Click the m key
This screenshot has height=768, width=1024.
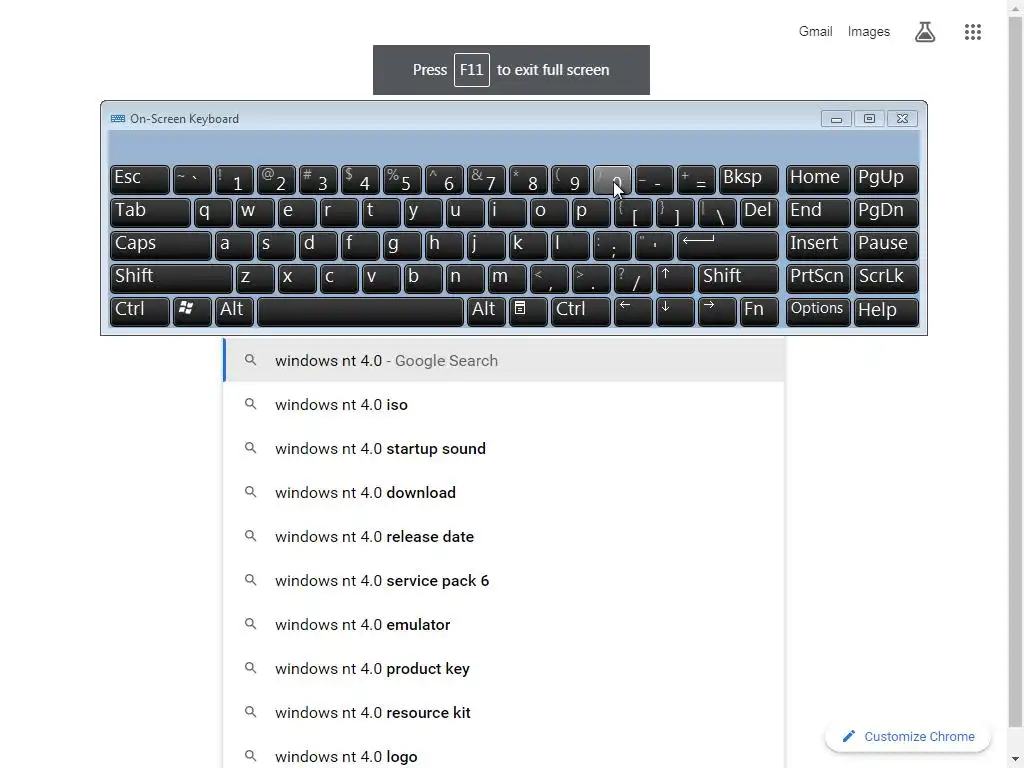[507, 278]
